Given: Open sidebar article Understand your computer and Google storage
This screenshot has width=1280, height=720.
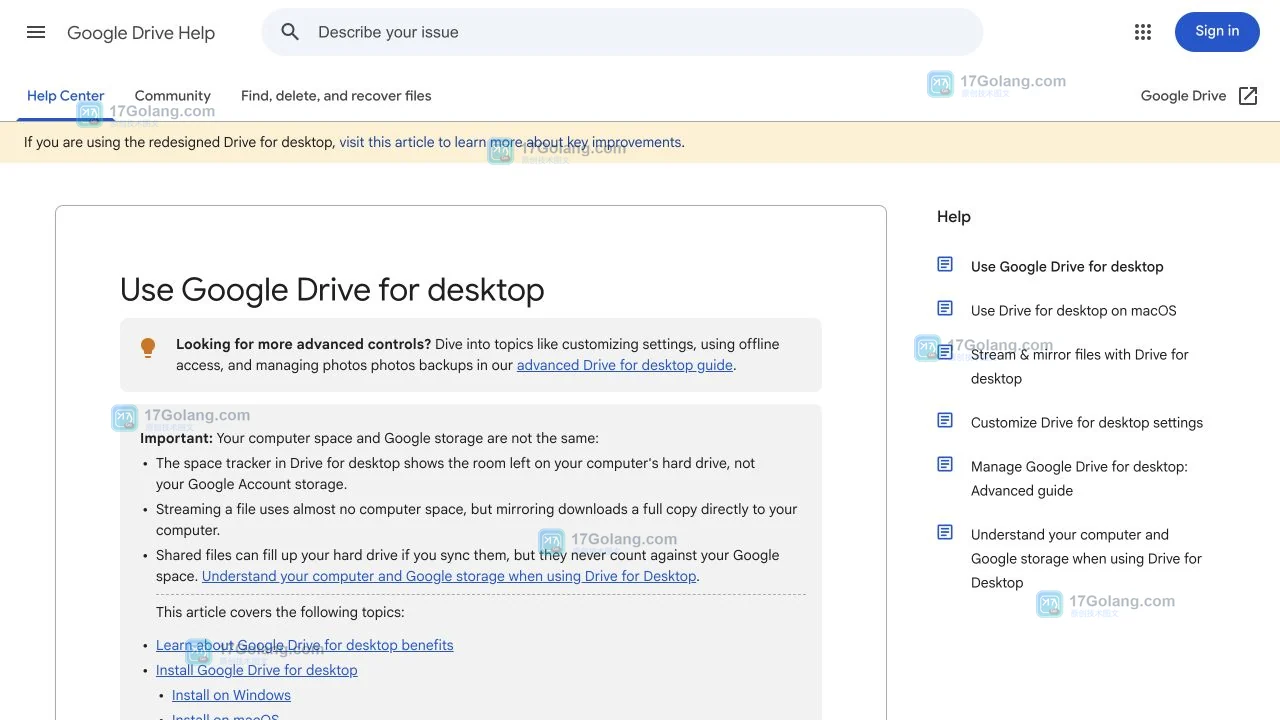Looking at the screenshot, I should 1087,558.
